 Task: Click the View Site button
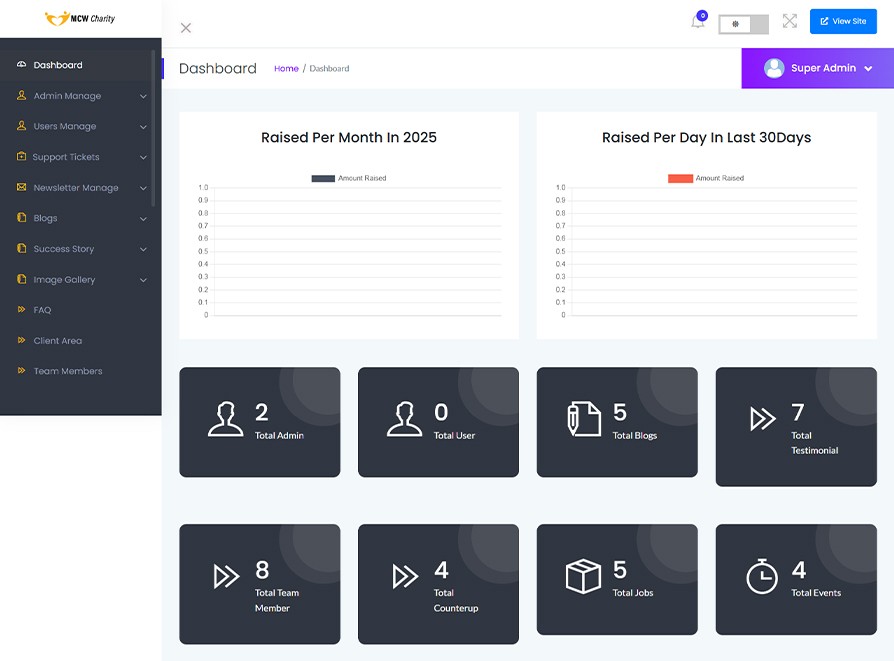tap(842, 21)
